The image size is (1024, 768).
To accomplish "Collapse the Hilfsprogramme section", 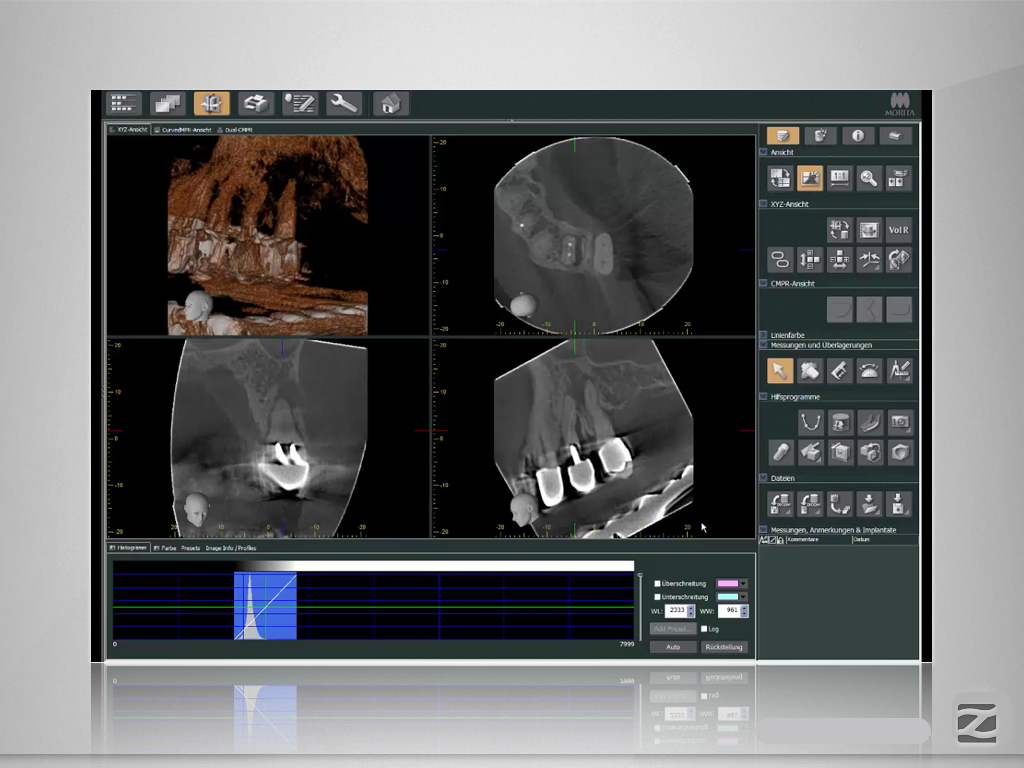I will (764, 397).
